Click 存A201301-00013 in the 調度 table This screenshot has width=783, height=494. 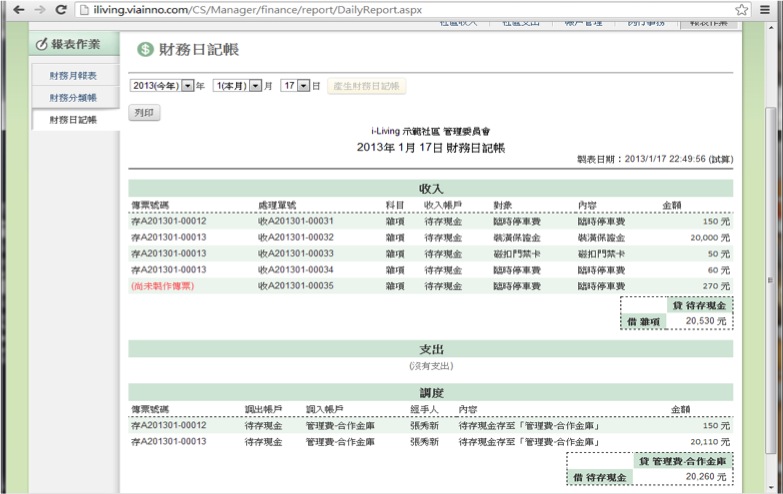pos(169,442)
